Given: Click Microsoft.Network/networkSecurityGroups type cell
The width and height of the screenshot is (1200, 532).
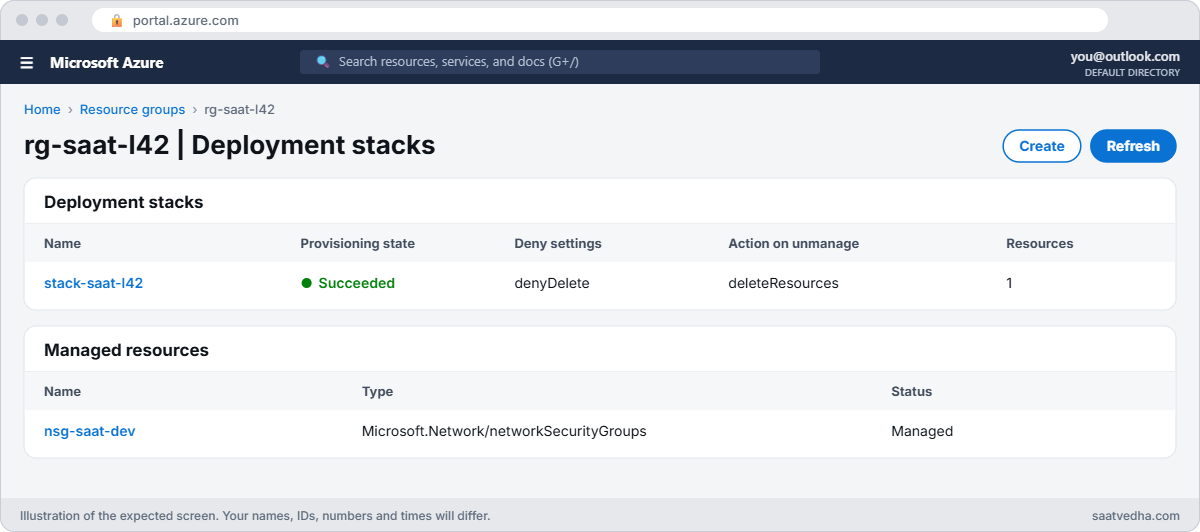Looking at the screenshot, I should coord(504,431).
